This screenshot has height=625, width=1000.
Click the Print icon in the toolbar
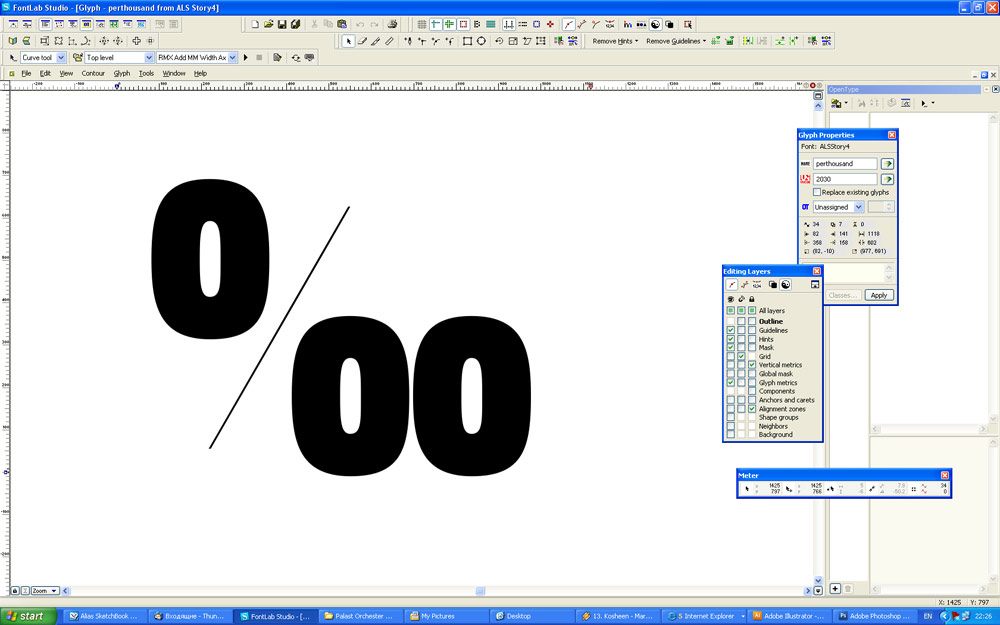[392, 24]
